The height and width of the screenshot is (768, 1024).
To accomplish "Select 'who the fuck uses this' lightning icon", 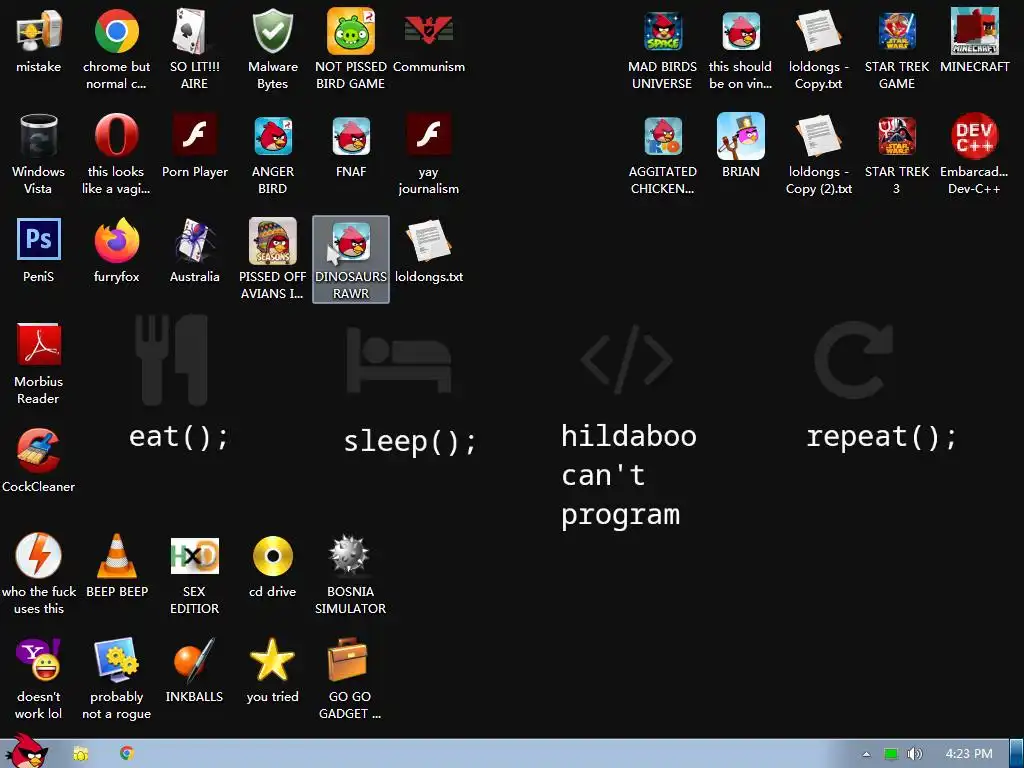I will tap(39, 556).
